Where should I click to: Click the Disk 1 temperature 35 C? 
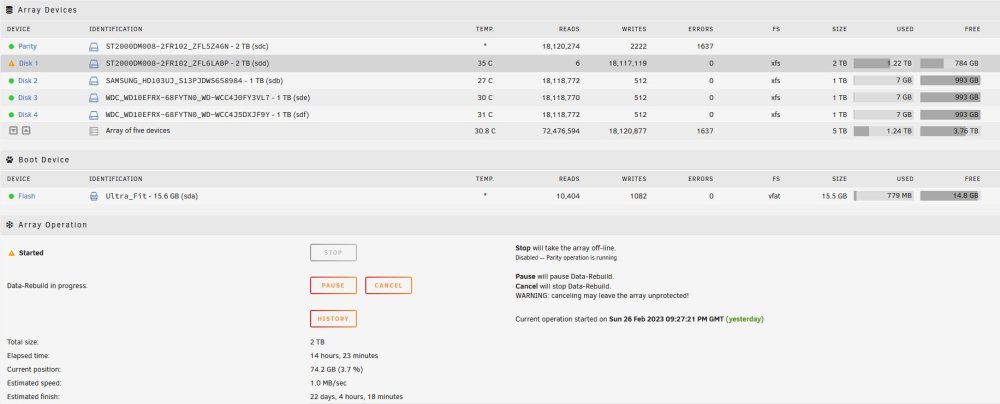tap(485, 63)
